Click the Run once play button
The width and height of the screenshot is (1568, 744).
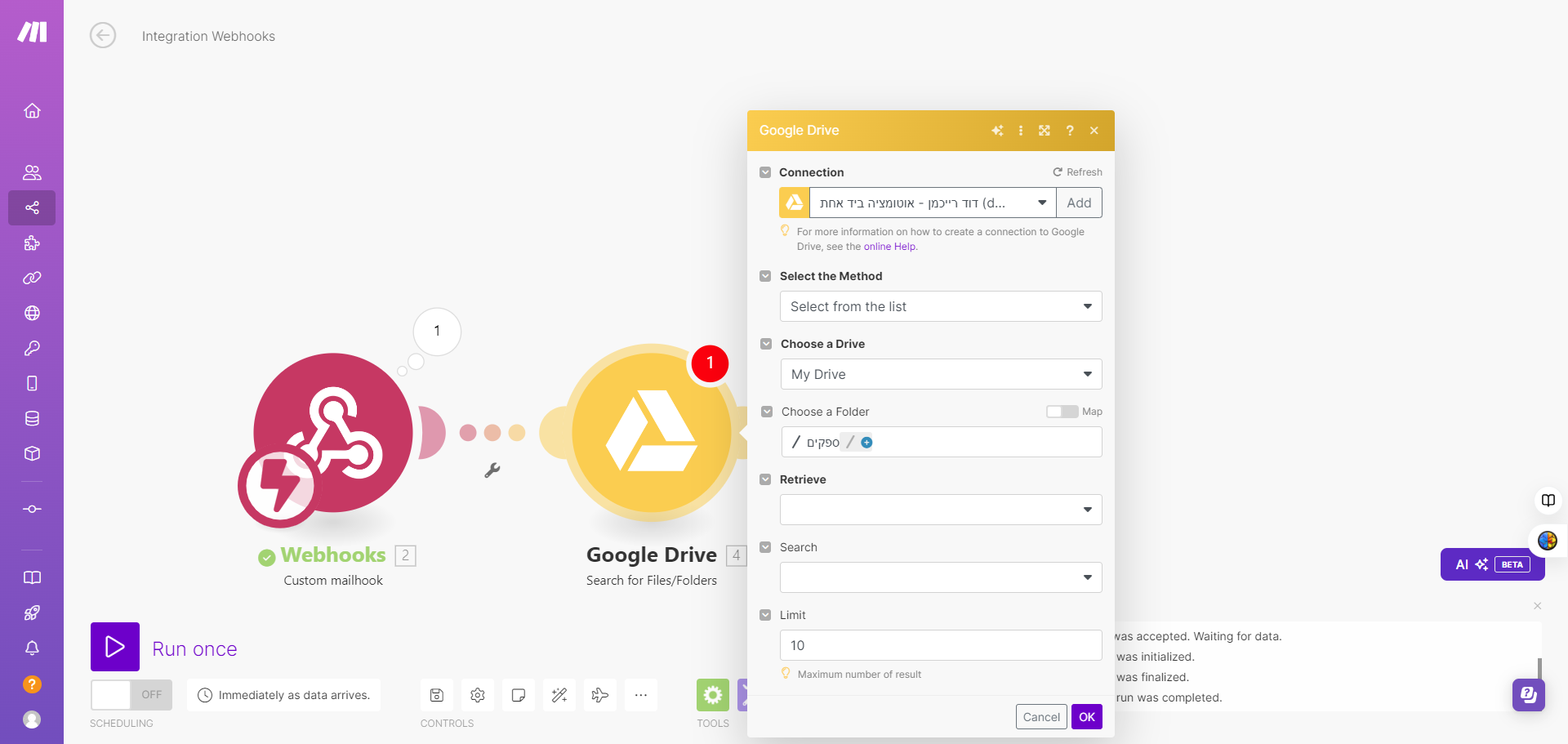point(115,647)
